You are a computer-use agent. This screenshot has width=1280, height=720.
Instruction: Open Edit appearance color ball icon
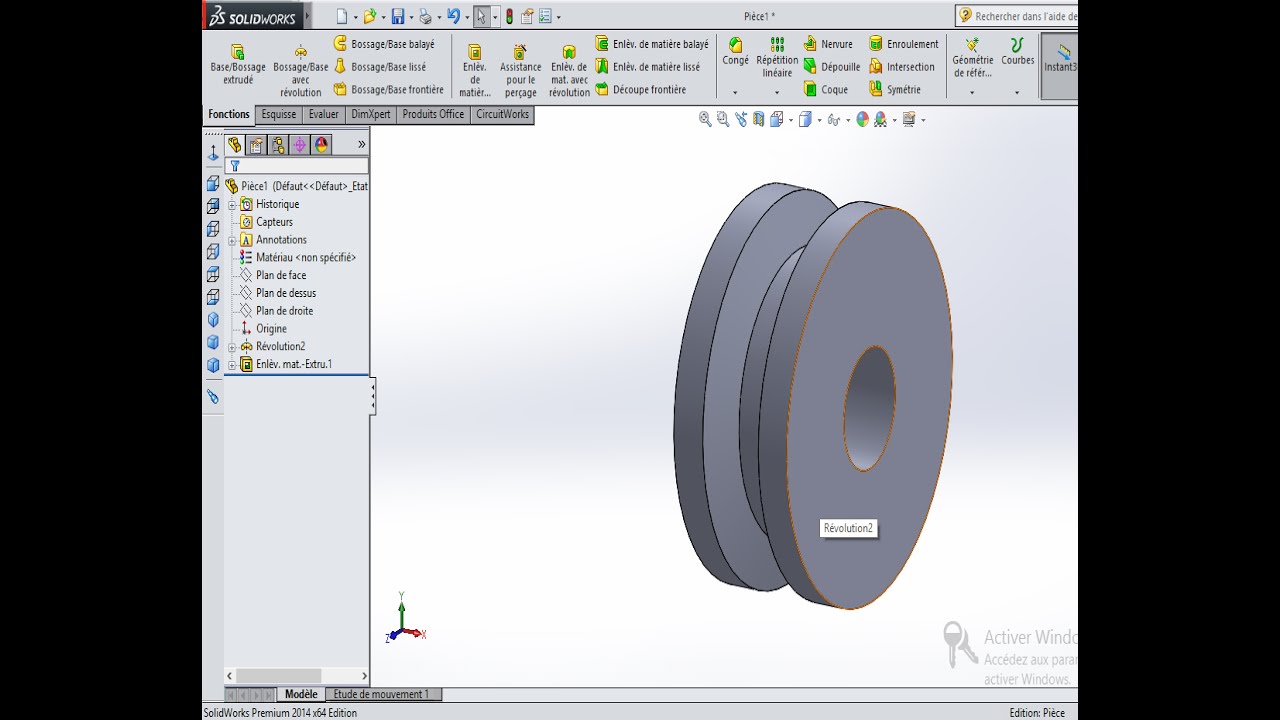(x=863, y=119)
